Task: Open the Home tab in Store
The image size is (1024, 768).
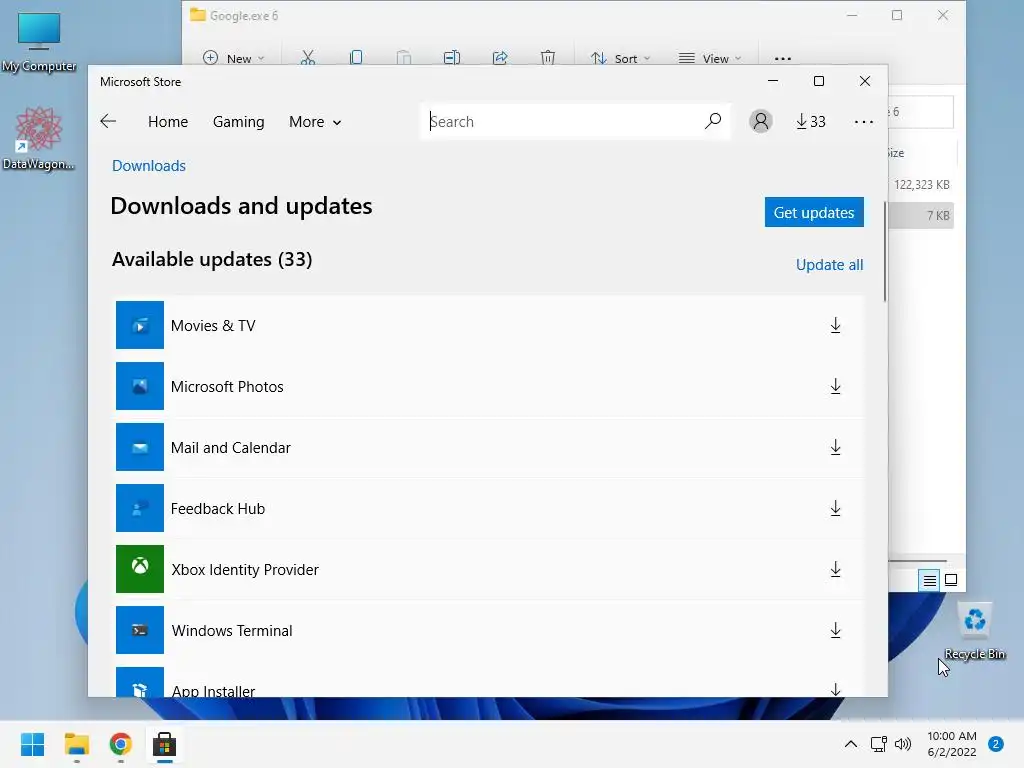Action: click(168, 121)
